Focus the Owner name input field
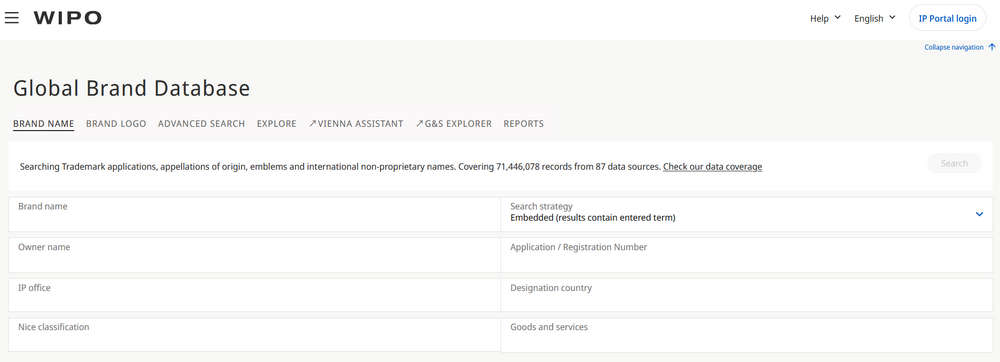 click(254, 254)
